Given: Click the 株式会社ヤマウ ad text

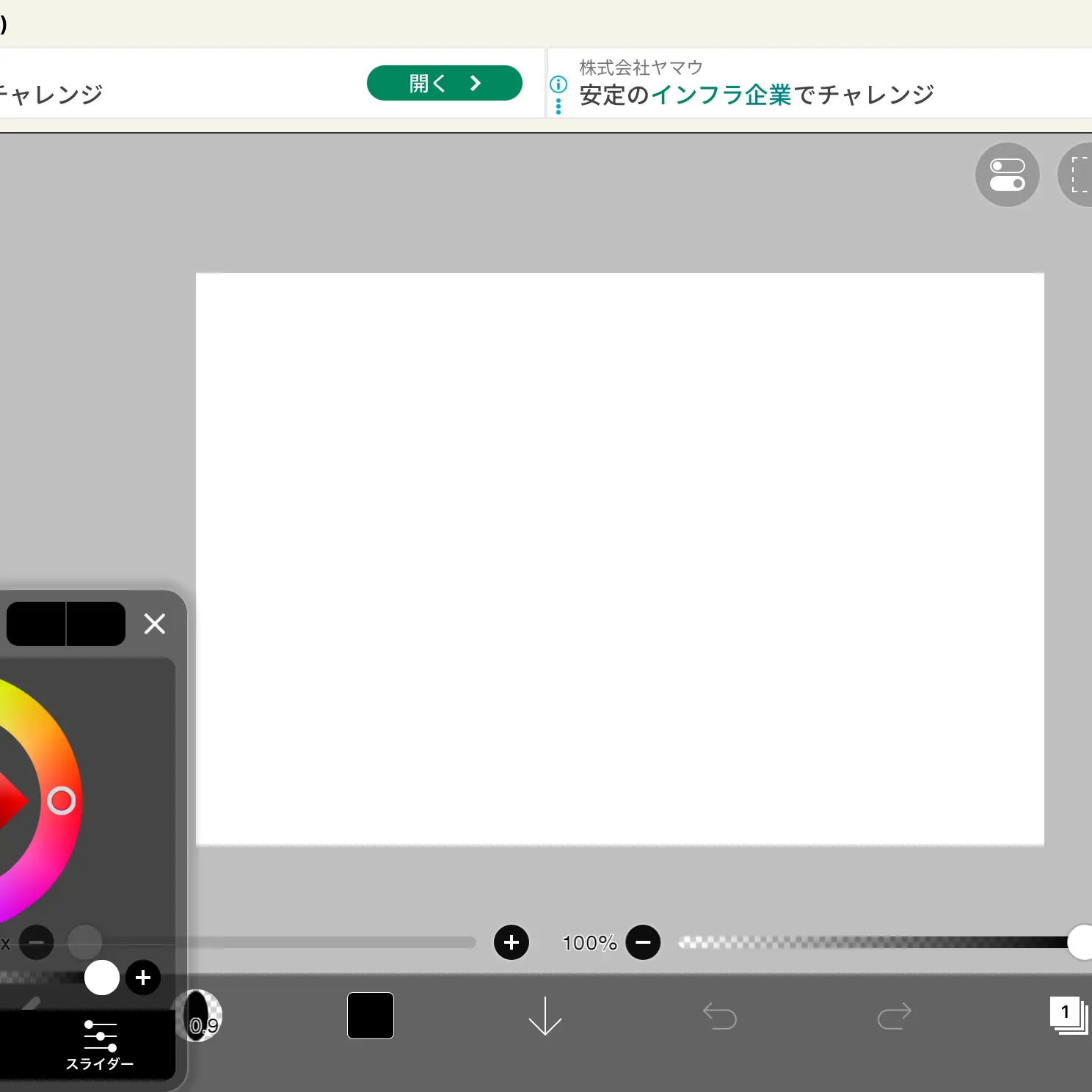Looking at the screenshot, I should point(641,68).
